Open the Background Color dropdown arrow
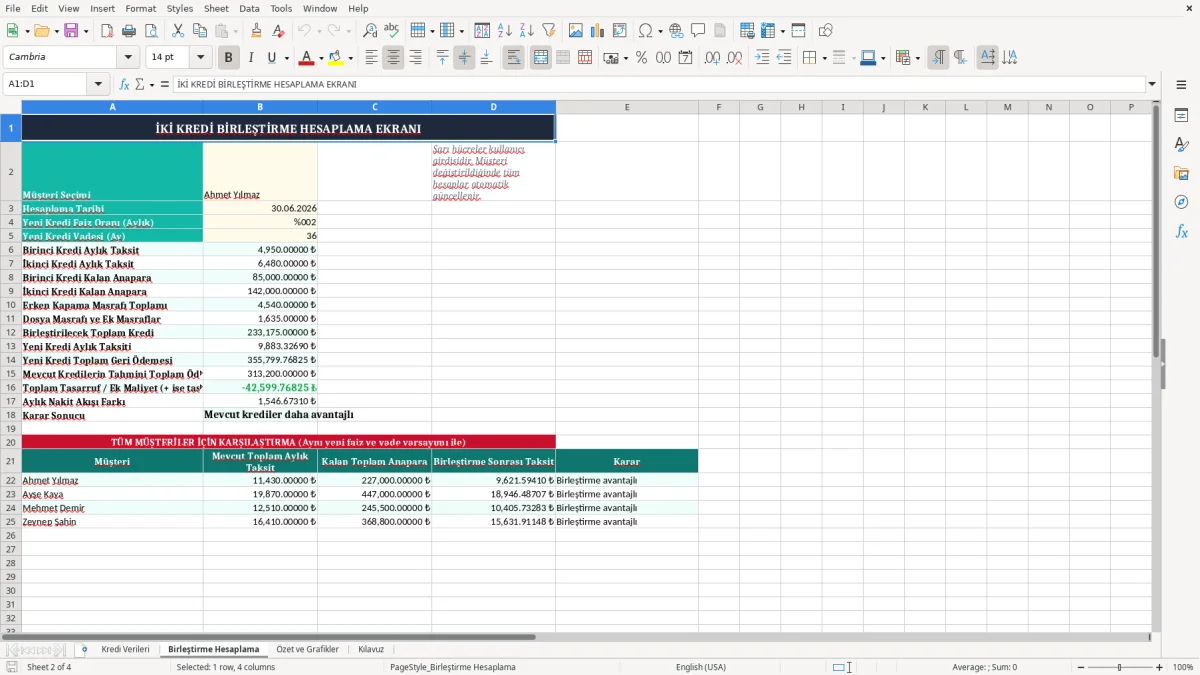The width and height of the screenshot is (1200, 675). click(350, 58)
